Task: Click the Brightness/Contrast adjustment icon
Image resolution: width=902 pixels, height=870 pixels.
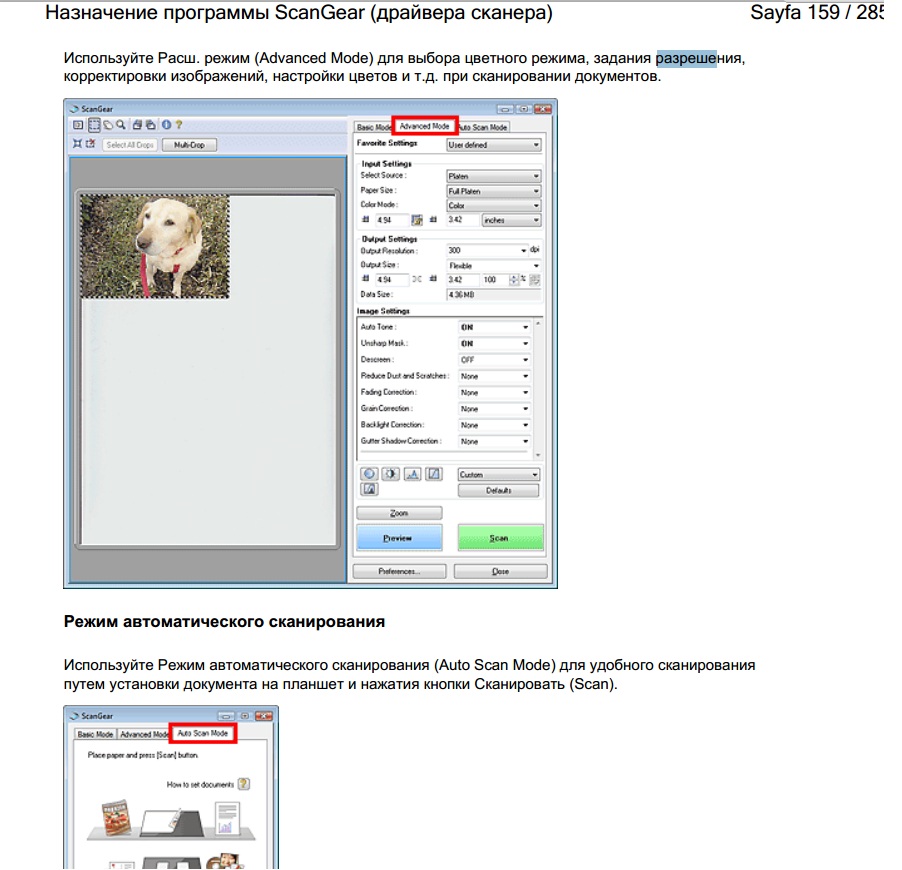Action: click(x=391, y=474)
